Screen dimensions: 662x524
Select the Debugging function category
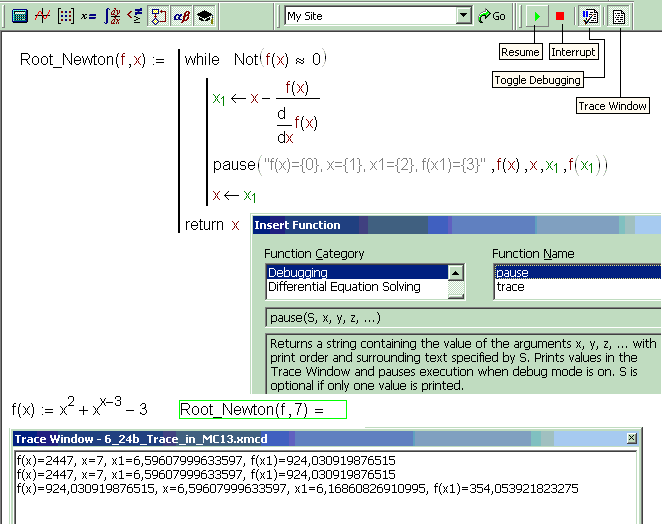pyautogui.click(x=357, y=272)
